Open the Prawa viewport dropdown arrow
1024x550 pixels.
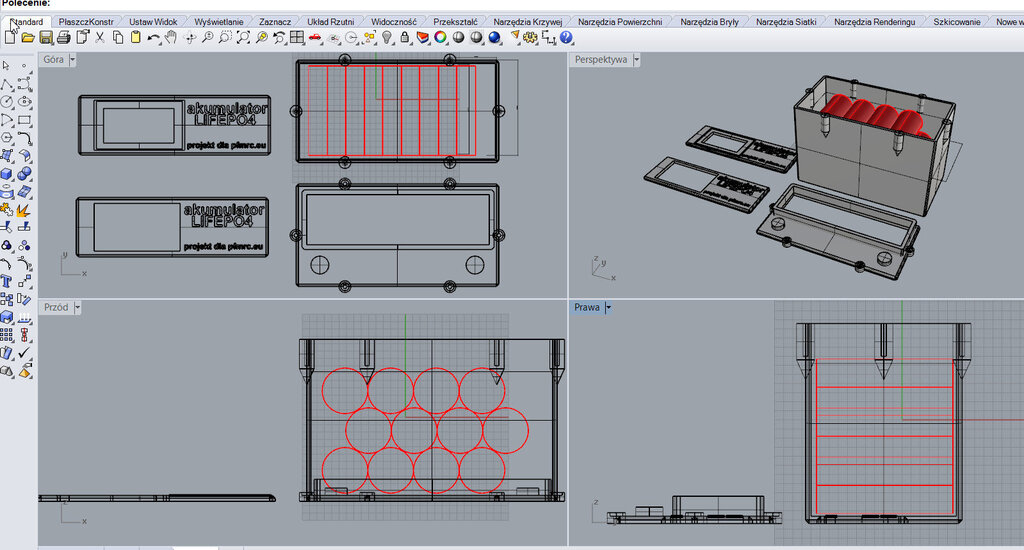pyautogui.click(x=608, y=307)
